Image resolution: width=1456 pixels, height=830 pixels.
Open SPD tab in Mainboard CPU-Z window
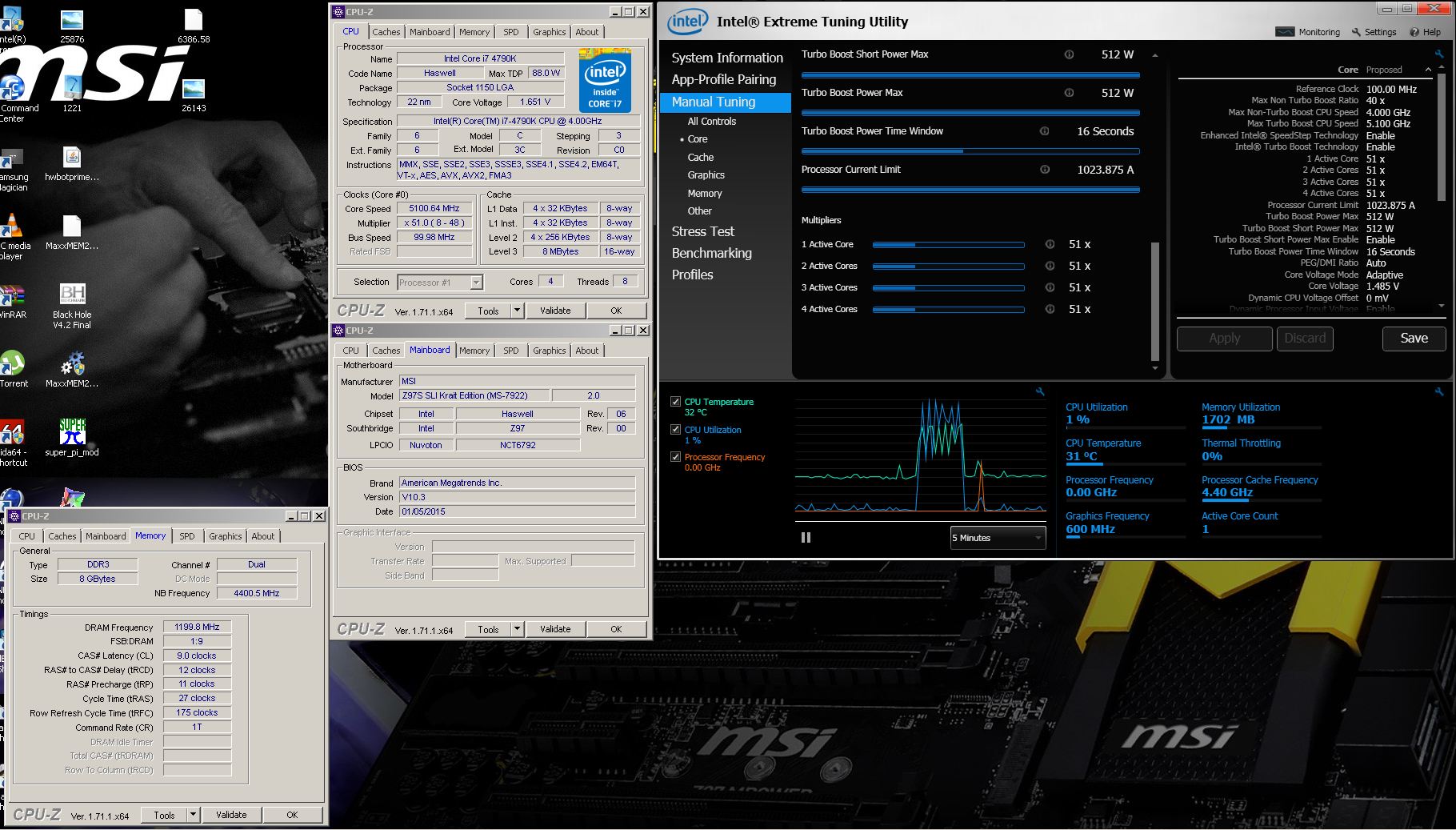510,351
